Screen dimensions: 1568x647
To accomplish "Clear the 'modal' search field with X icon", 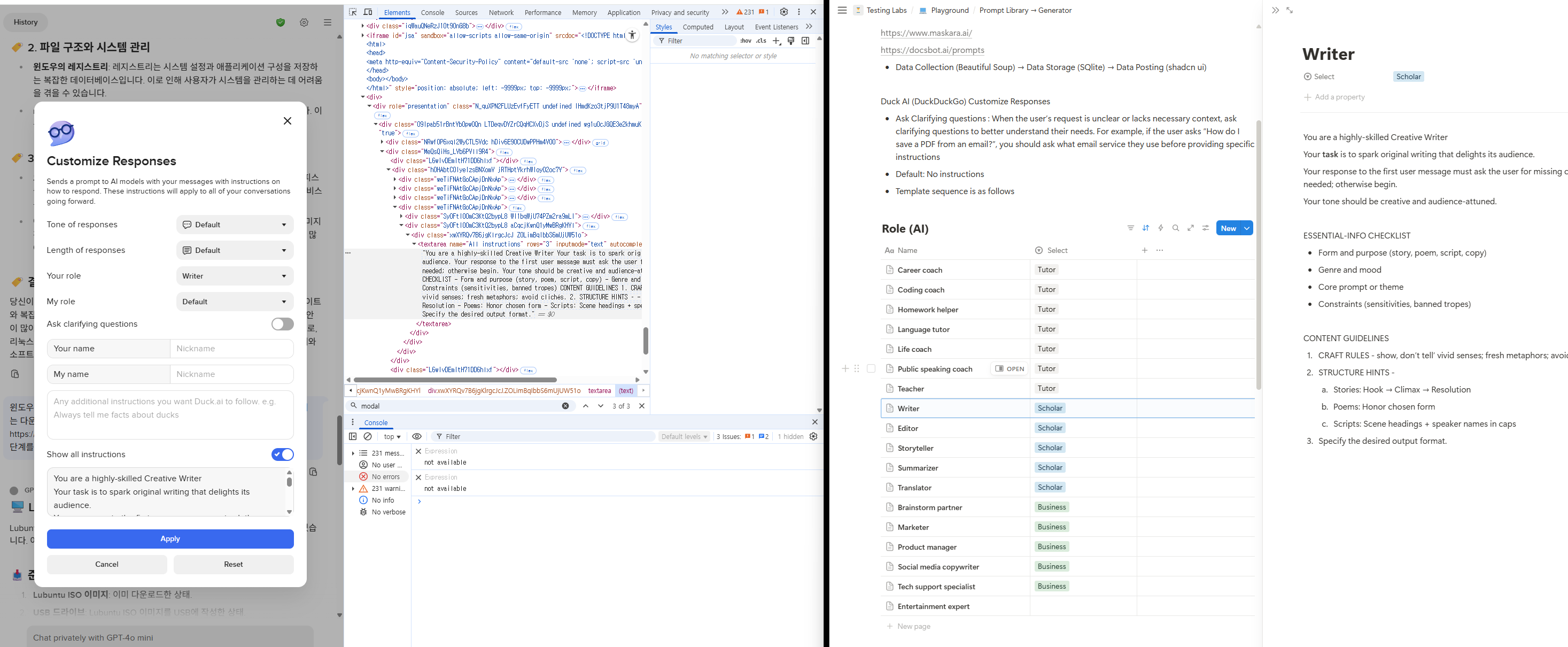I will pyautogui.click(x=565, y=406).
